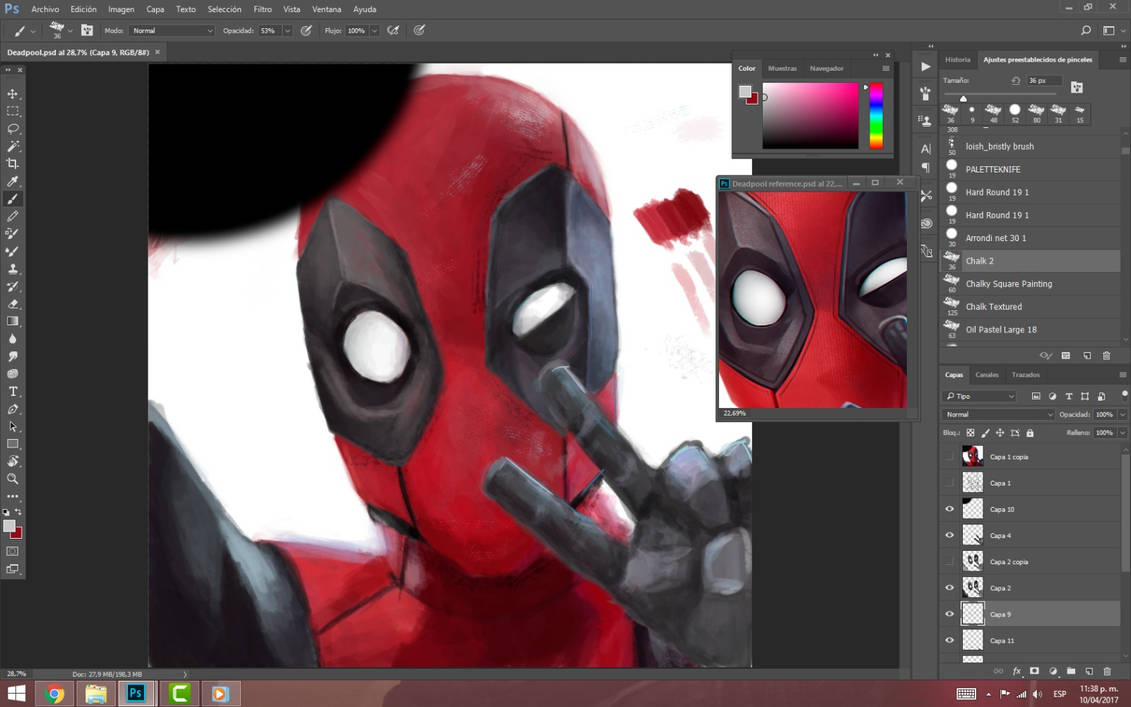The image size is (1131, 707).
Task: Open the Paragraph panel icon
Action: tap(925, 167)
